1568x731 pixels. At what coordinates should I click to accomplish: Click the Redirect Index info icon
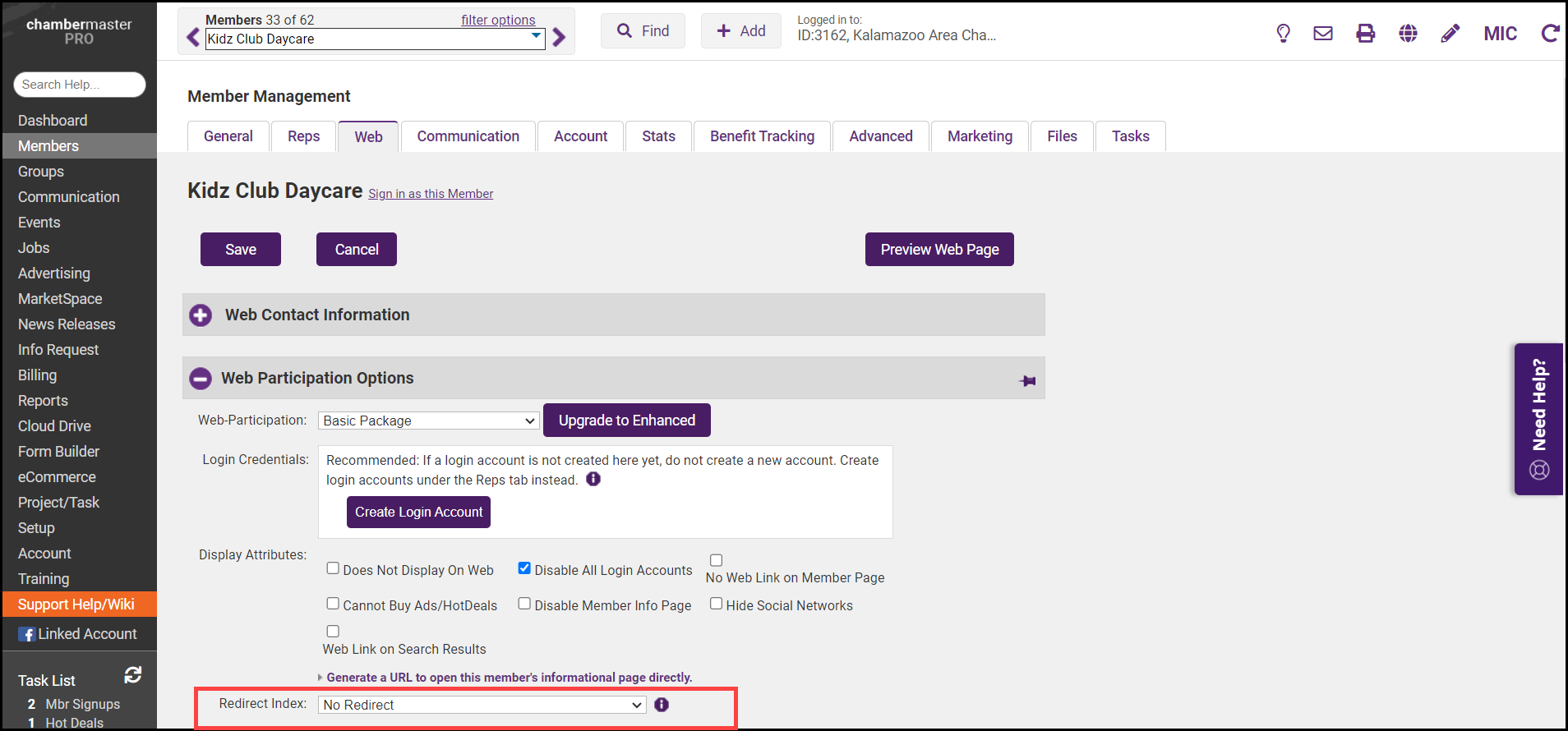pos(662,705)
